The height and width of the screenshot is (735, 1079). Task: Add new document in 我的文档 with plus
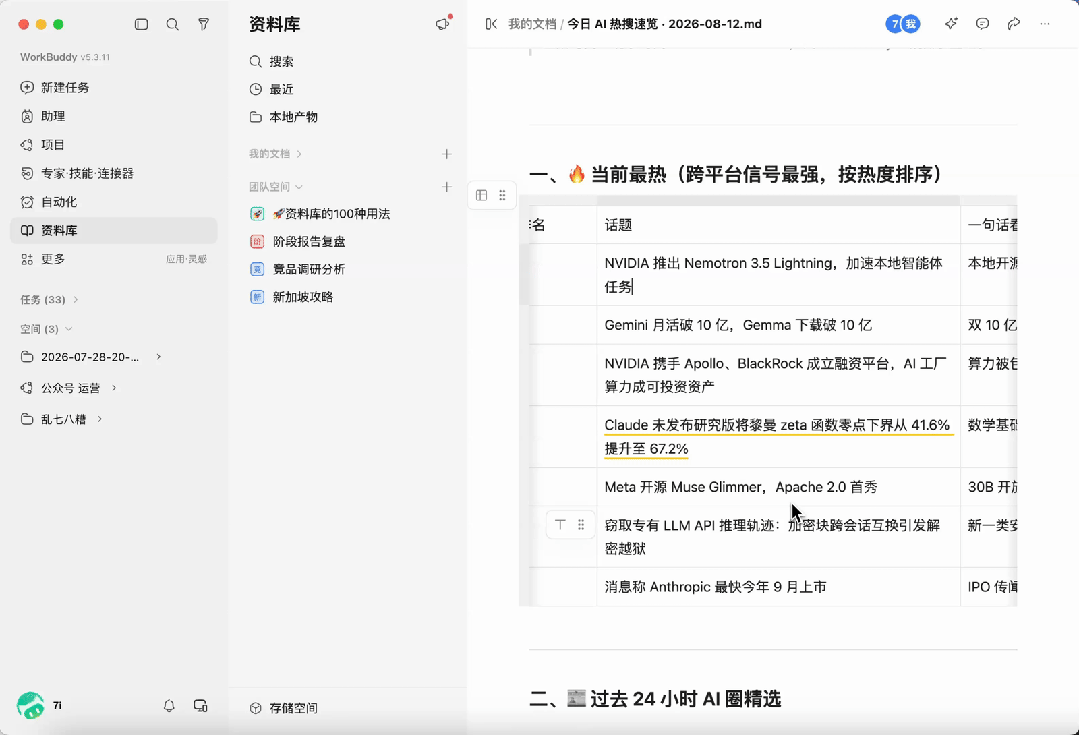click(x=447, y=154)
